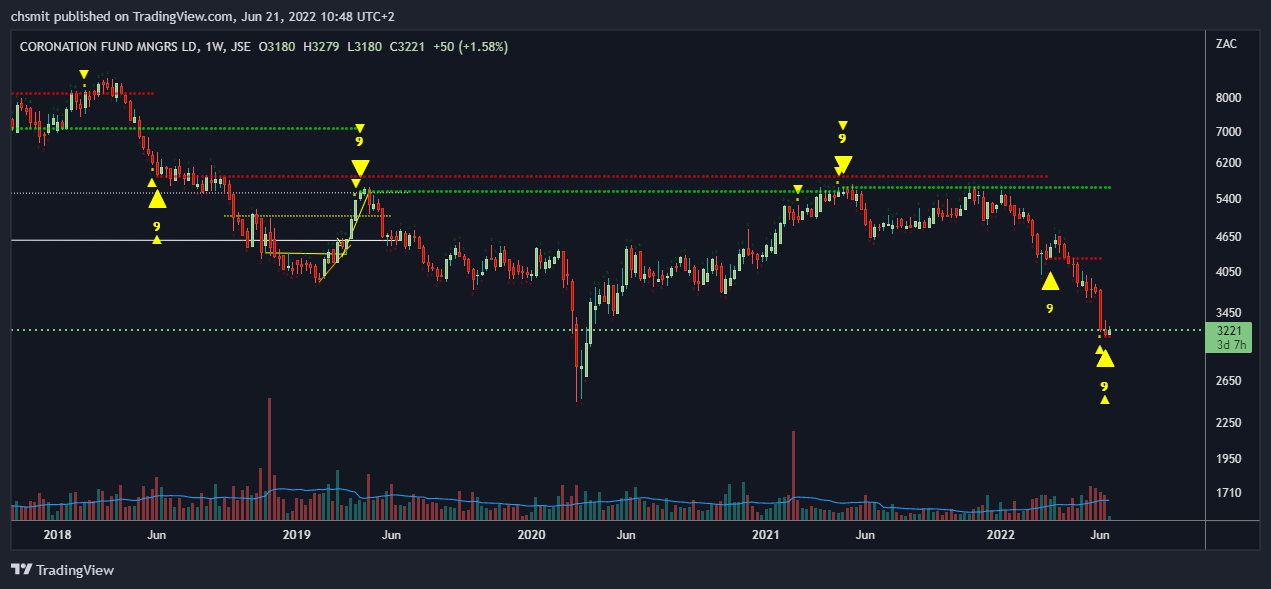Image resolution: width=1271 pixels, height=589 pixels.
Task: Click the TradingView logo at bottom left
Action: tap(62, 570)
